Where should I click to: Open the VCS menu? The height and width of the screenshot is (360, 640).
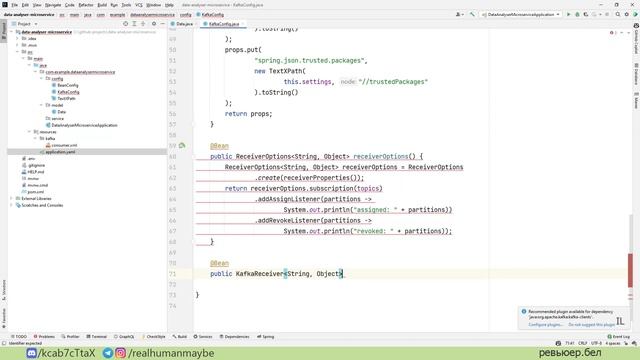point(139,5)
